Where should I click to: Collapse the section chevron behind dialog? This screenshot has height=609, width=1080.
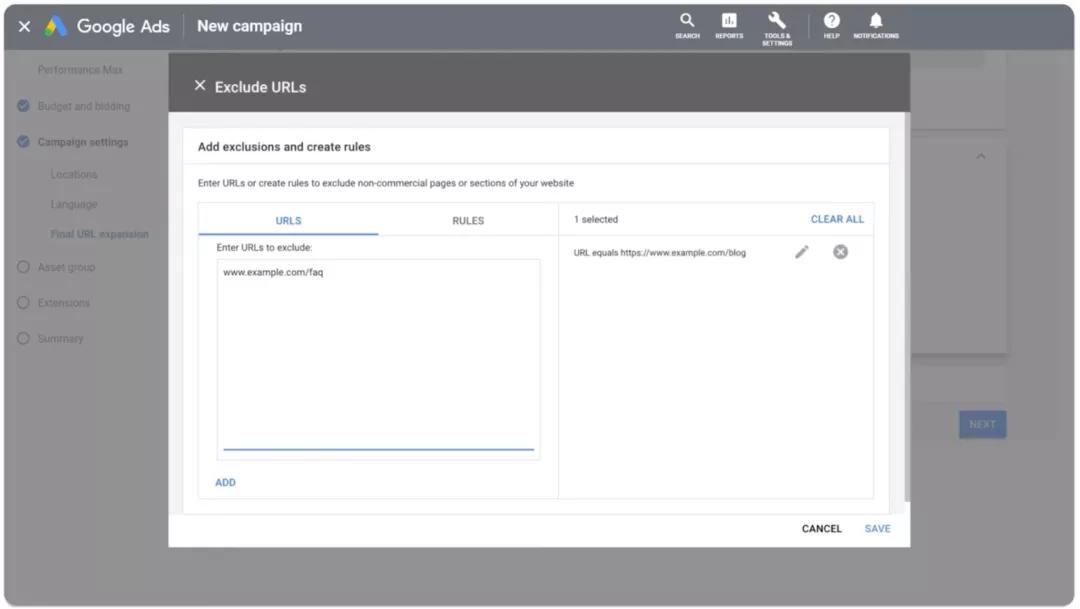point(980,156)
